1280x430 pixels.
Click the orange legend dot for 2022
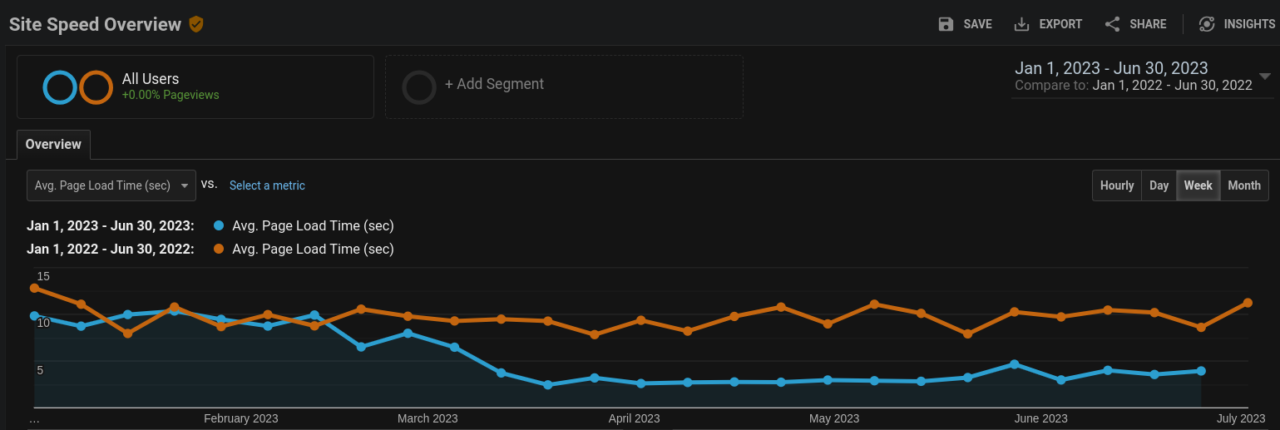pyautogui.click(x=220, y=249)
